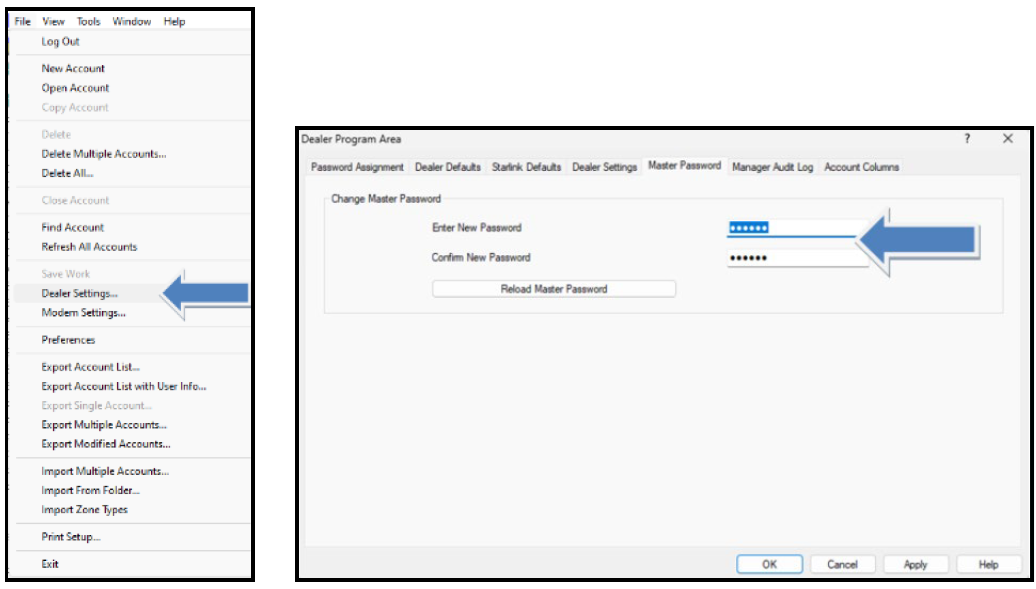
Task: Open the Starlink Defaults tab
Action: [x=526, y=167]
